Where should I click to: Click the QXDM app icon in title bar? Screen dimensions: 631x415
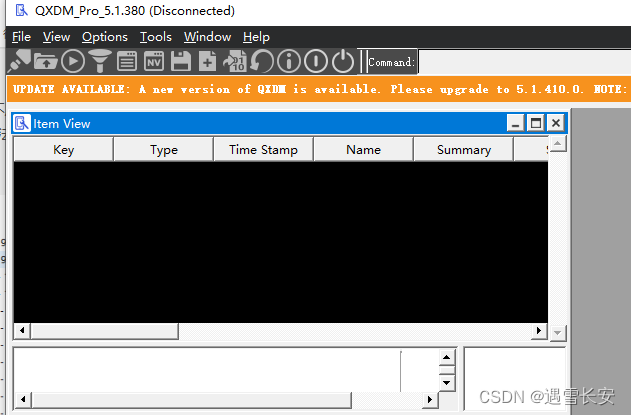(x=22, y=10)
